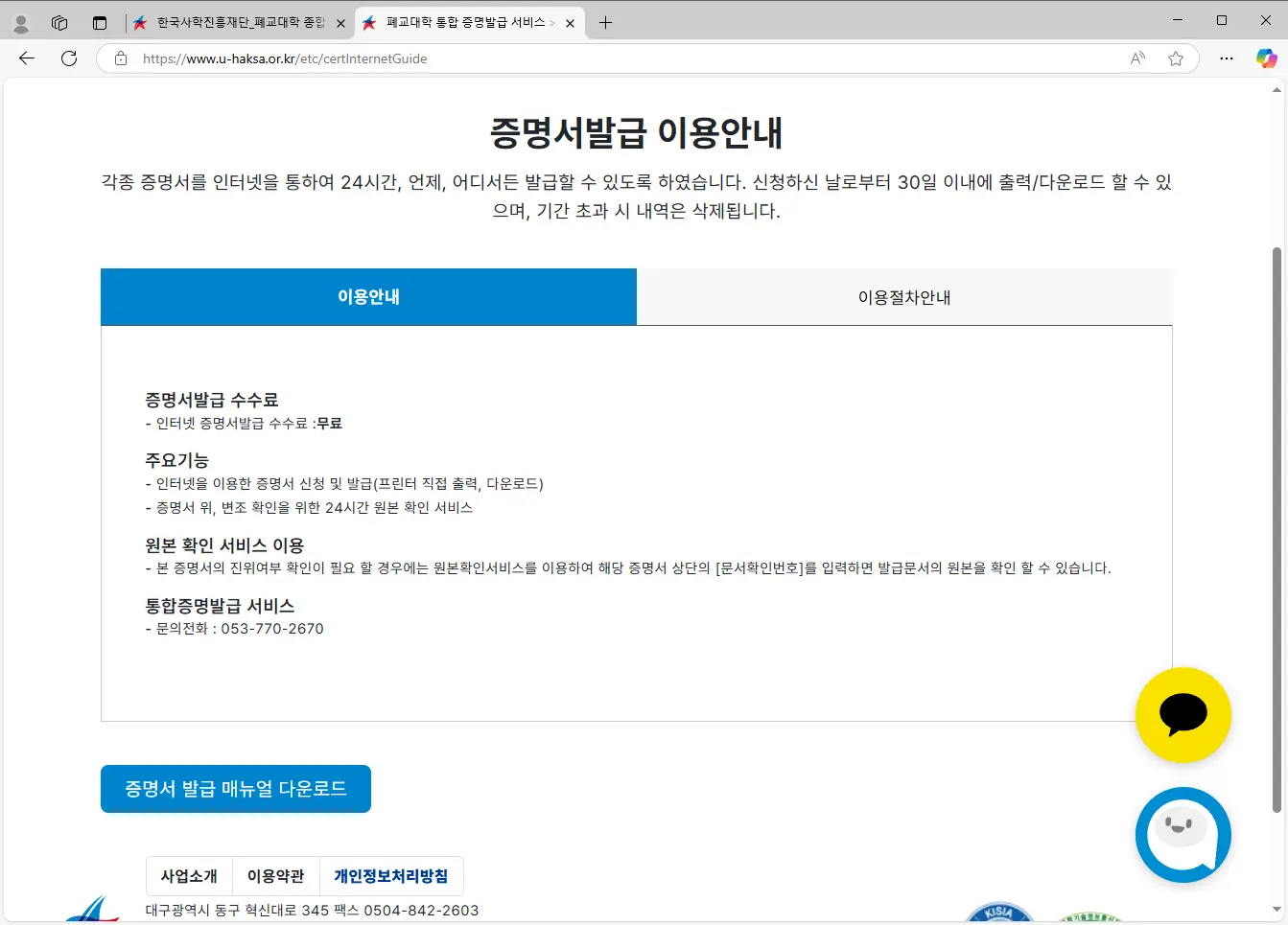Select the 이용안내 tab
1288x925 pixels.
(368, 297)
